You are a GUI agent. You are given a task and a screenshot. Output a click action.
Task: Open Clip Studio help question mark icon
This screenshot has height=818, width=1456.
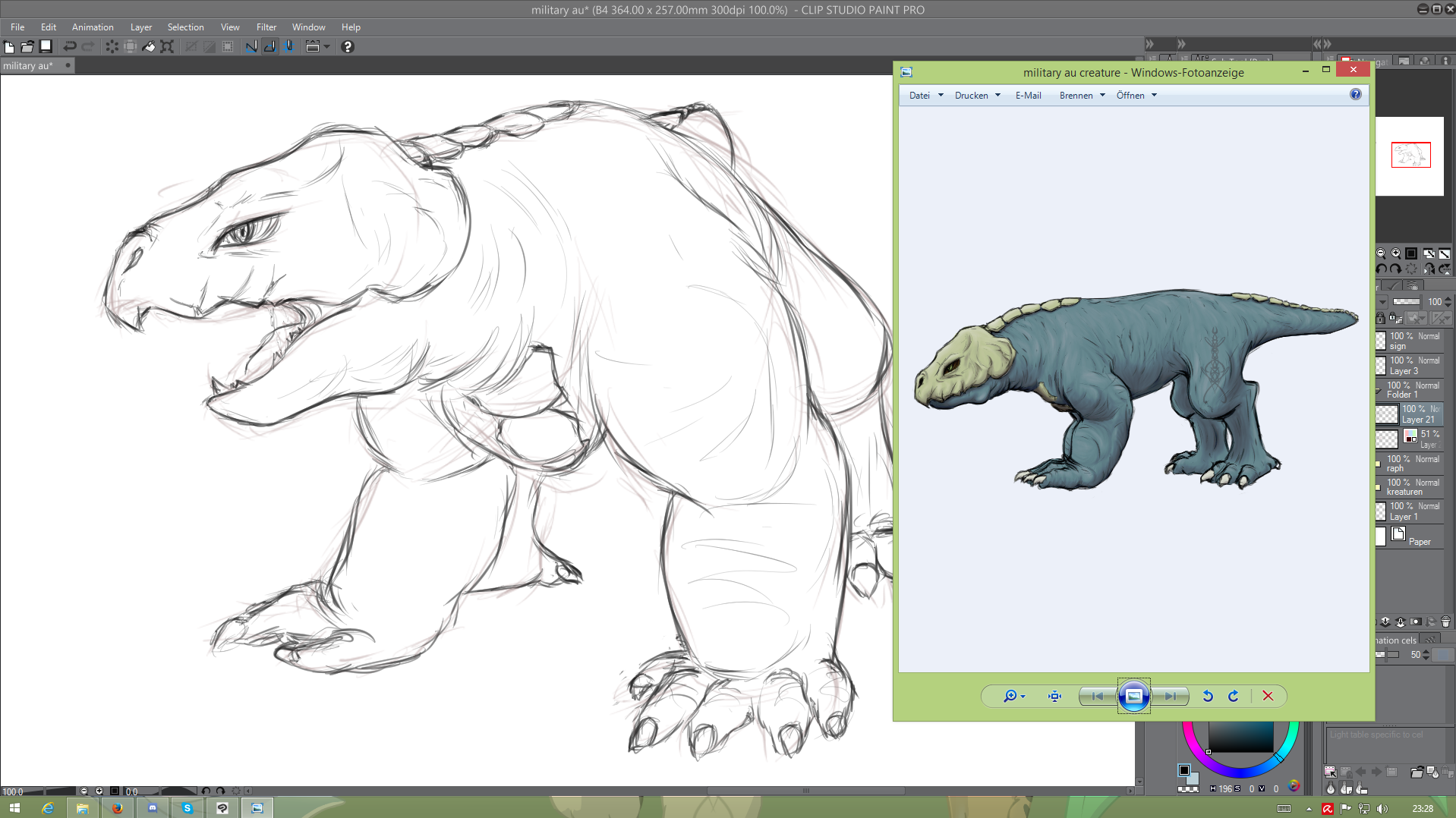click(348, 47)
